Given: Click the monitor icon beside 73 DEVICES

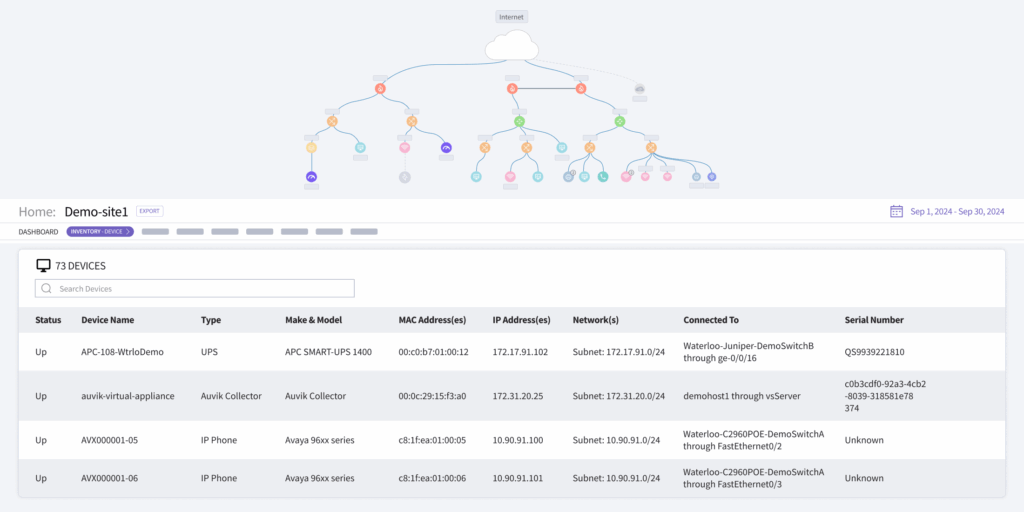Looking at the screenshot, I should [43, 266].
